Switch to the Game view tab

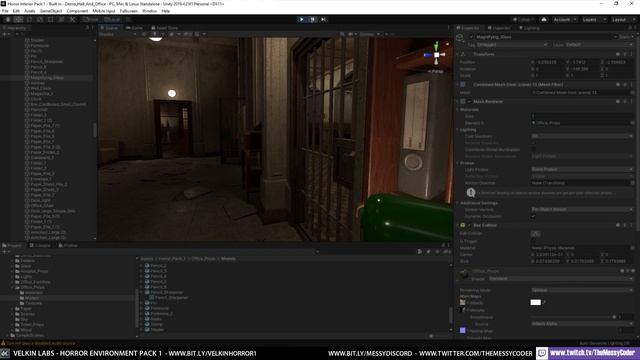point(135,28)
